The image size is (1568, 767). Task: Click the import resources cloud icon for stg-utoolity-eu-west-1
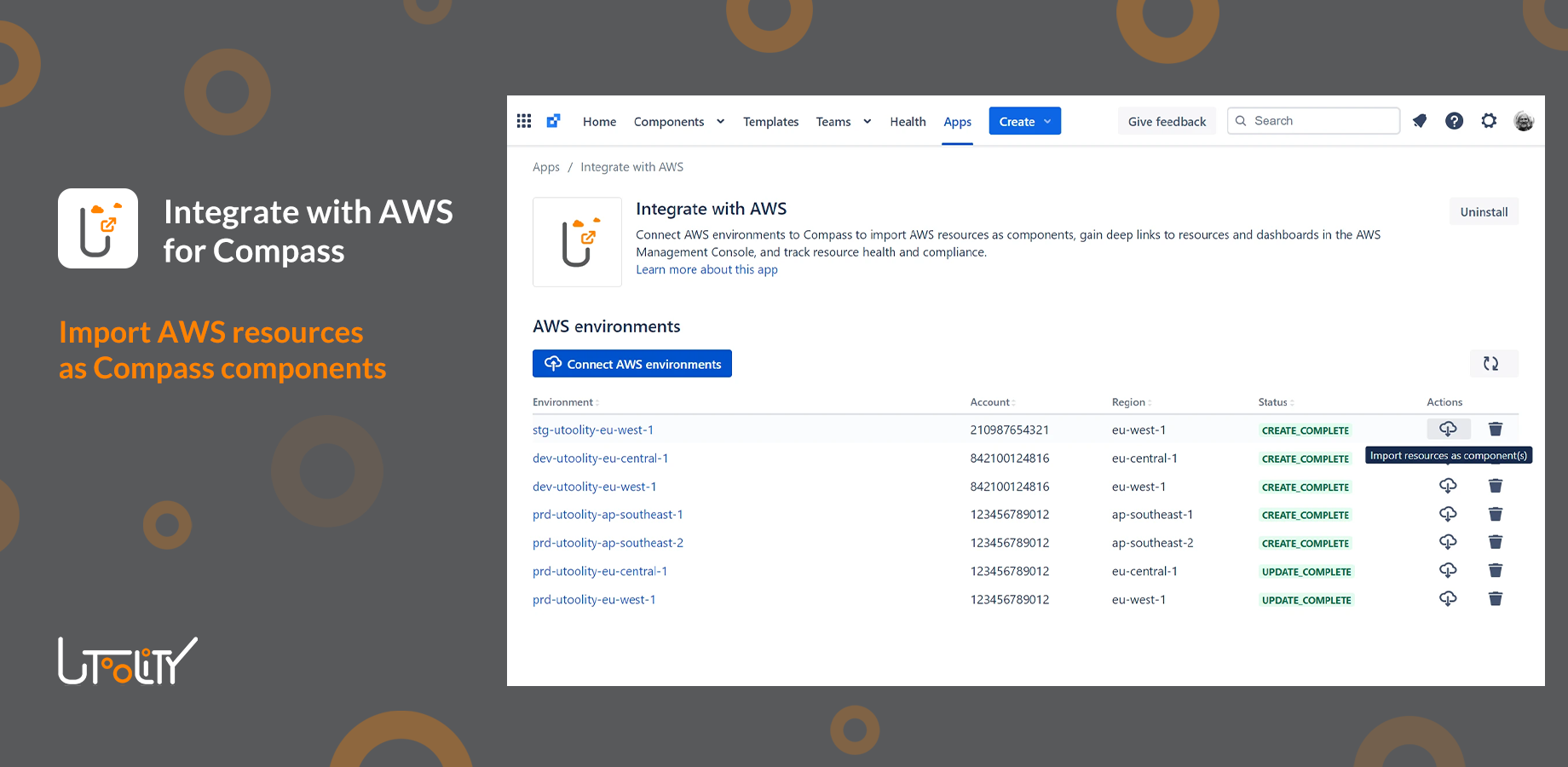pyautogui.click(x=1449, y=429)
